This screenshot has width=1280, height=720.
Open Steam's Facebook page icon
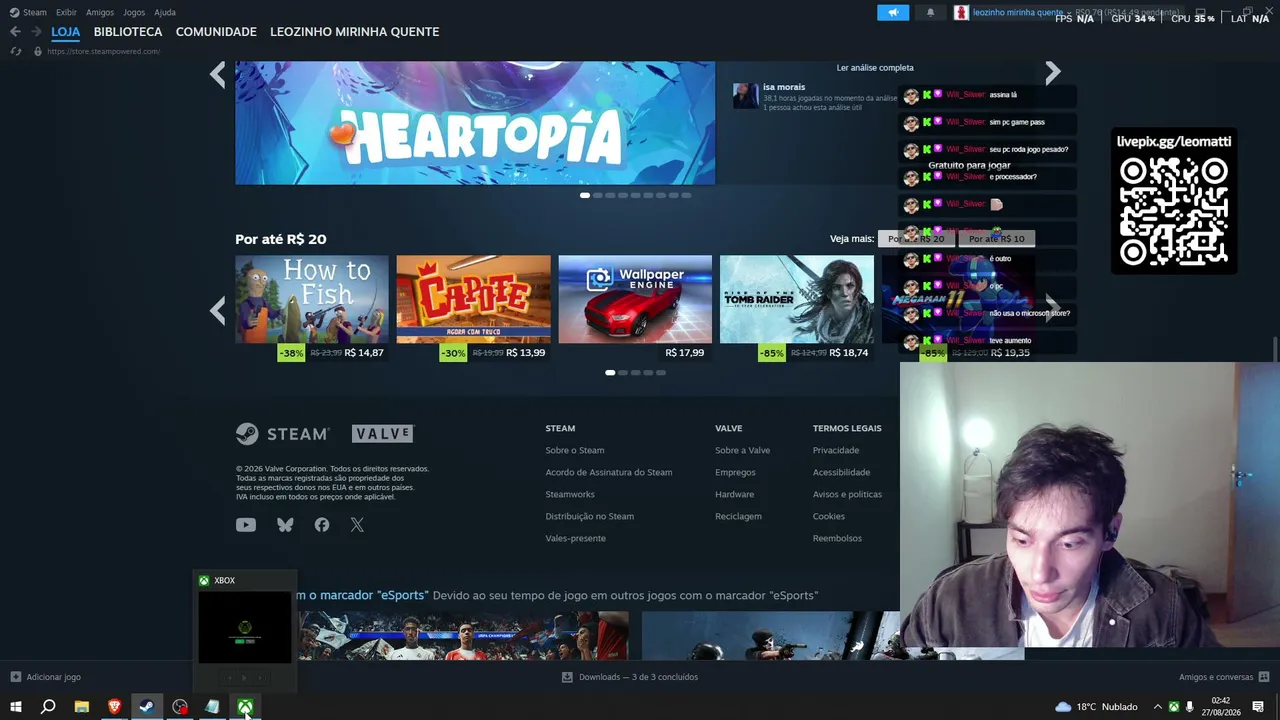[x=322, y=525]
